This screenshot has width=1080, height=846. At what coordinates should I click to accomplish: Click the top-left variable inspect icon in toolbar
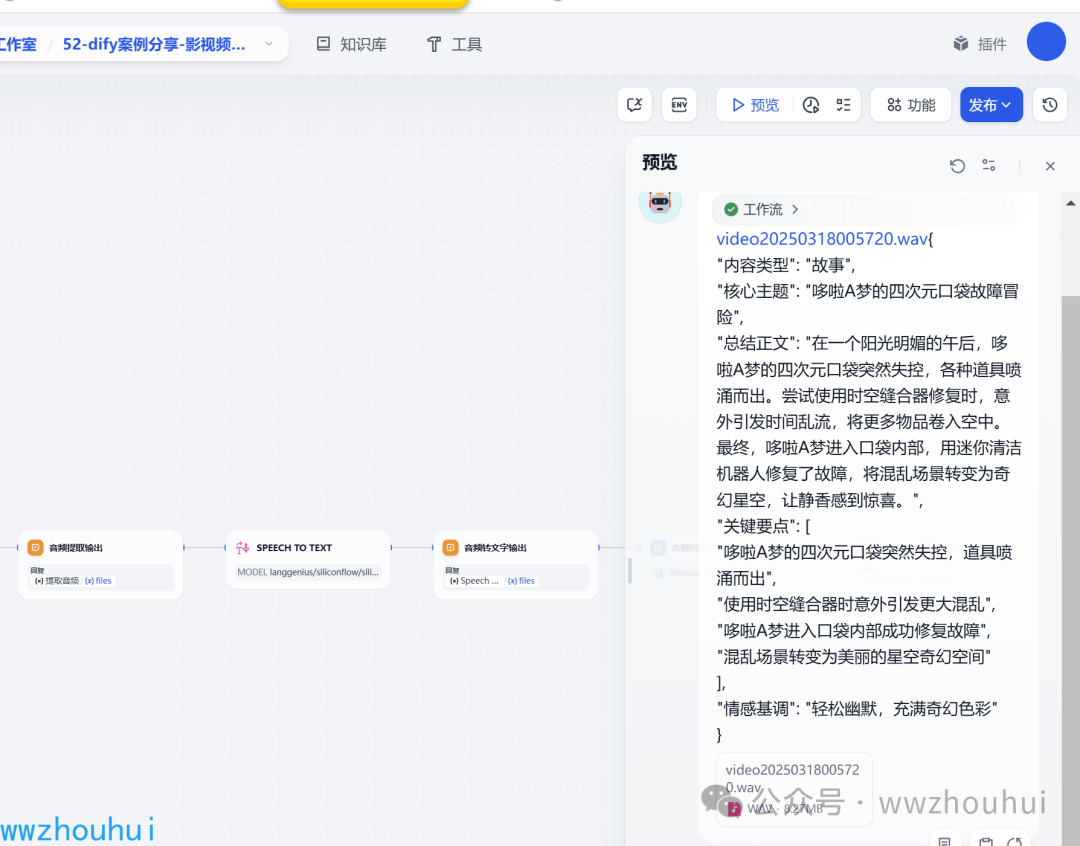point(634,105)
